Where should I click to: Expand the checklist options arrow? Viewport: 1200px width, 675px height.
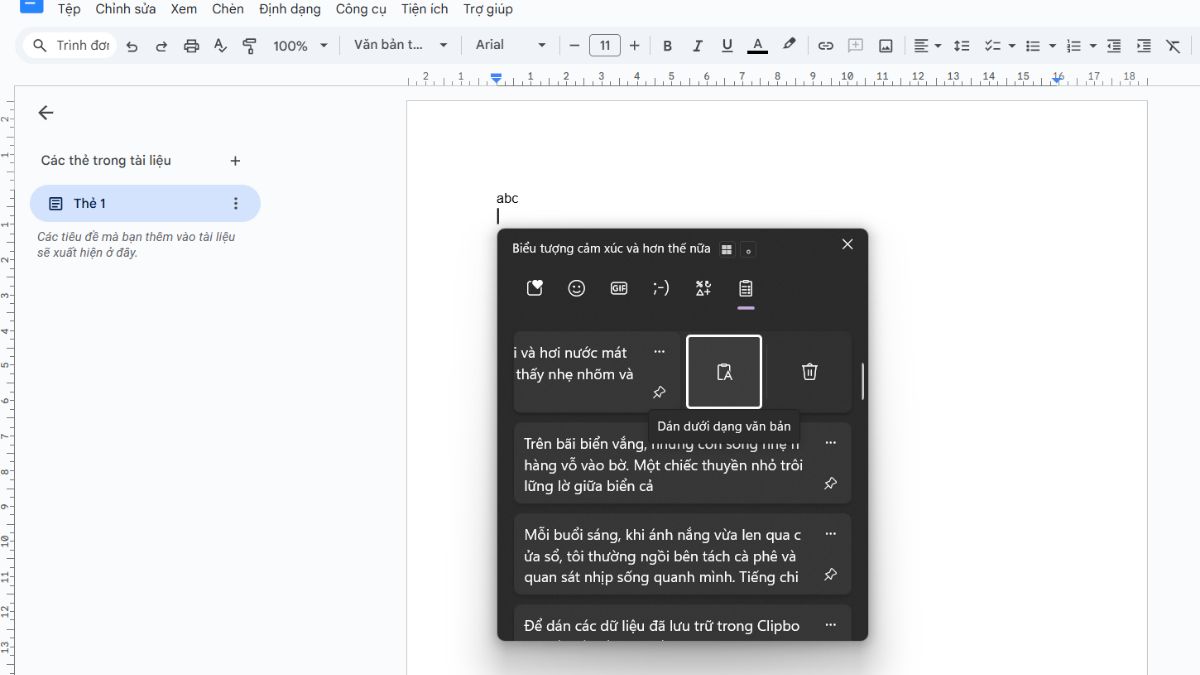tap(1012, 46)
